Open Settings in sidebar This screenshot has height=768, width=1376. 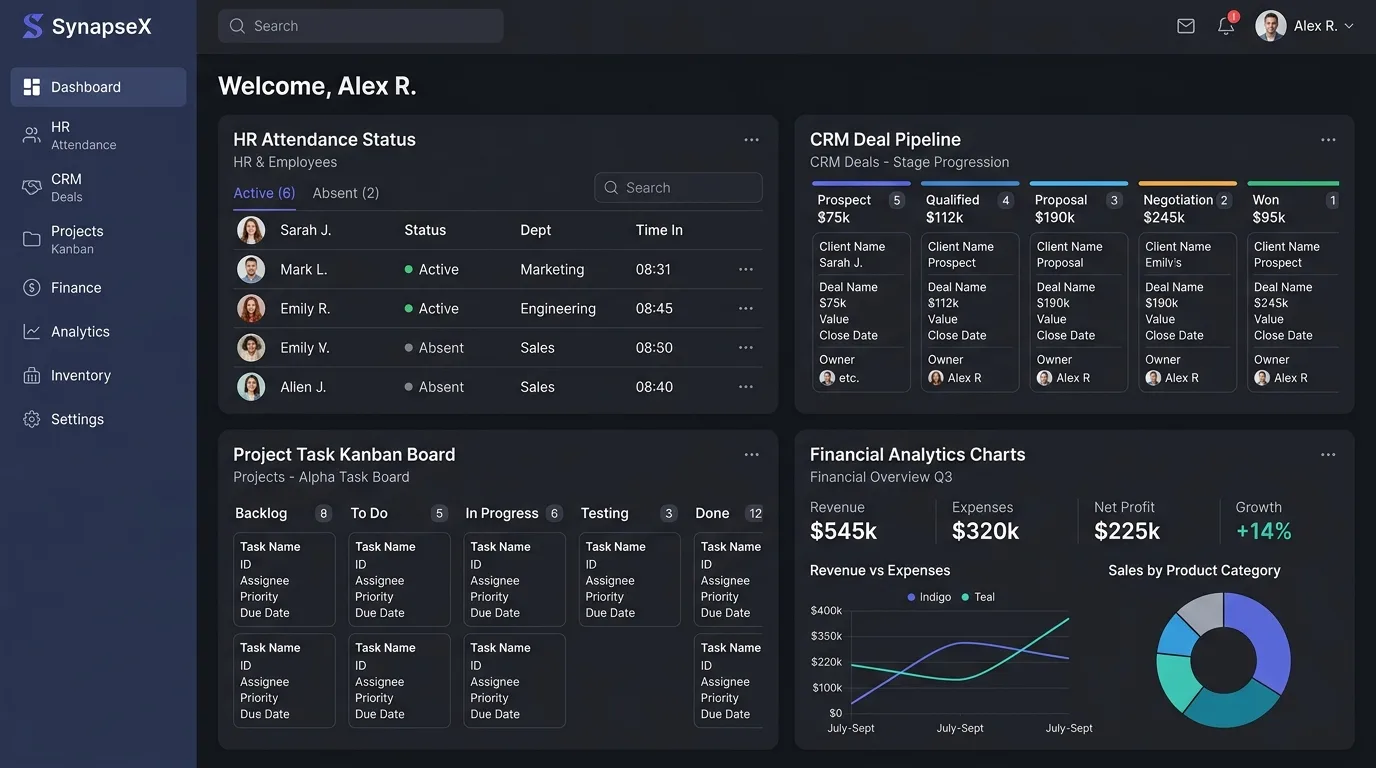click(x=98, y=420)
